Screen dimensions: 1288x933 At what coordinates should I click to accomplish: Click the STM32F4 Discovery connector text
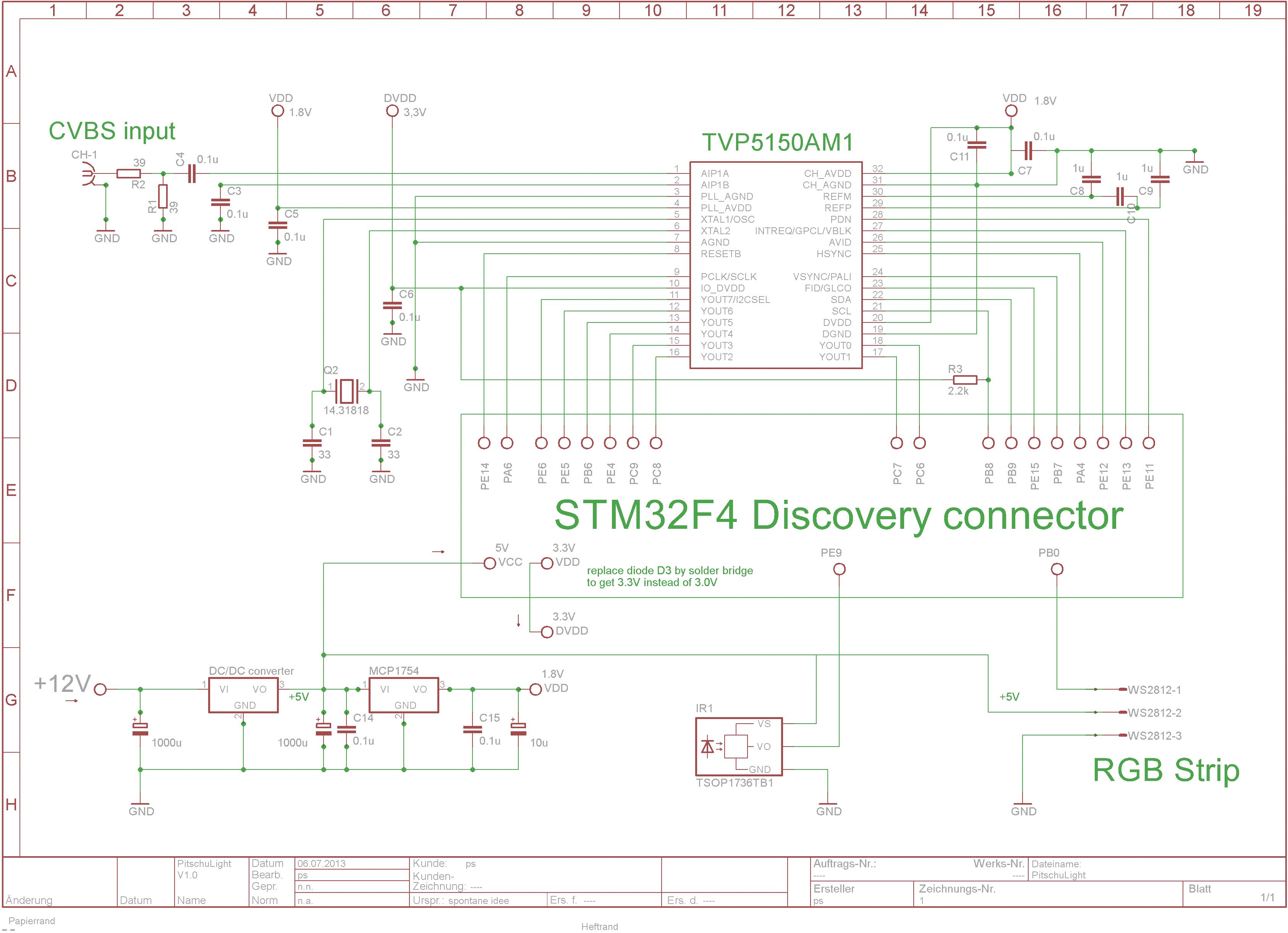click(x=838, y=515)
